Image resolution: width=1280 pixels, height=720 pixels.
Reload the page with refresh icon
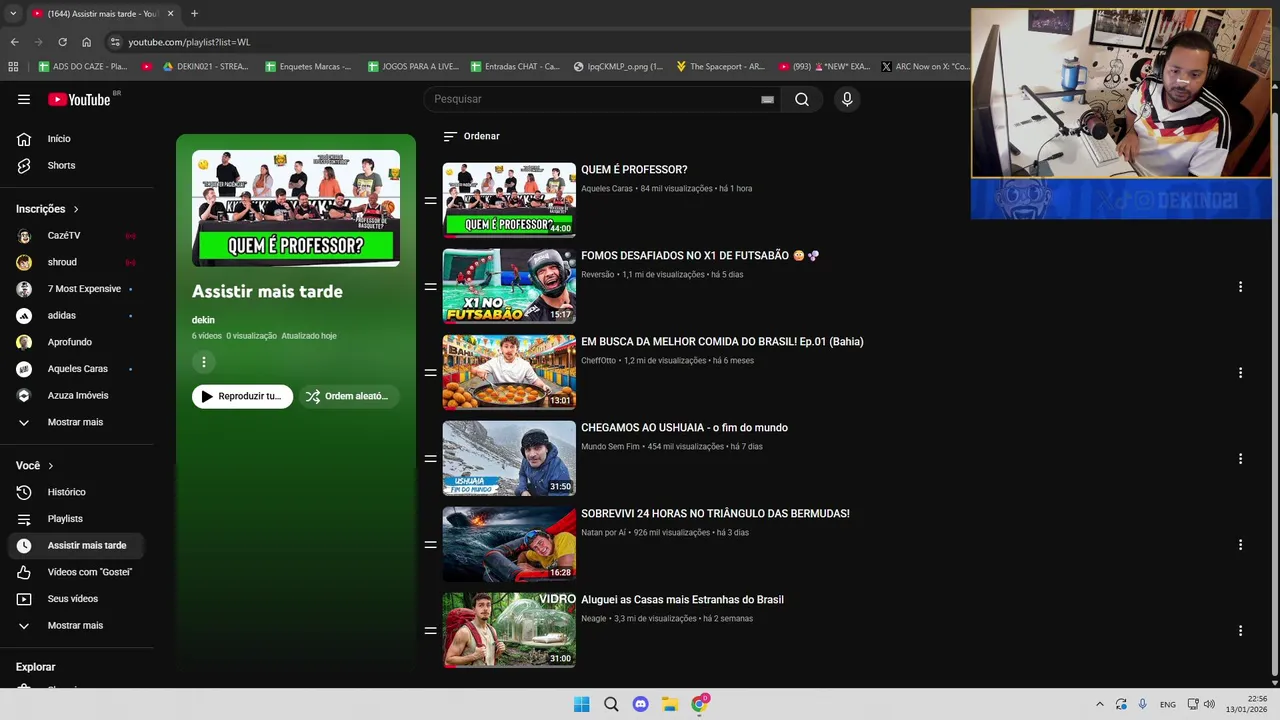point(62,42)
